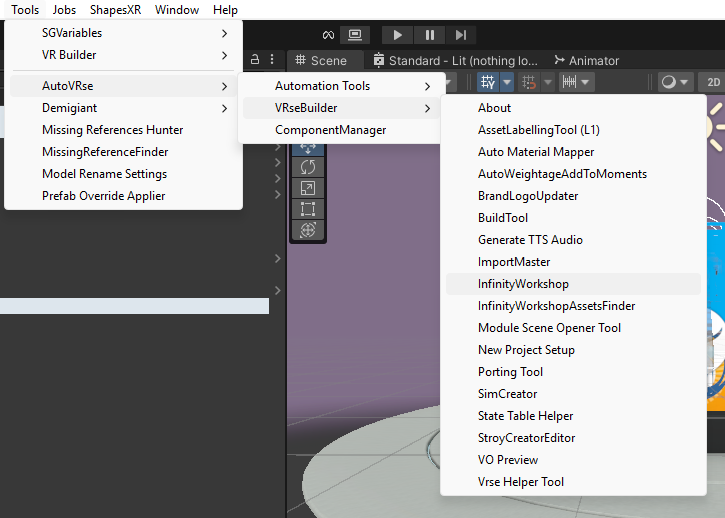This screenshot has height=518, width=725.
Task: Open Vrse Helper Tool
Action: pos(573,482)
